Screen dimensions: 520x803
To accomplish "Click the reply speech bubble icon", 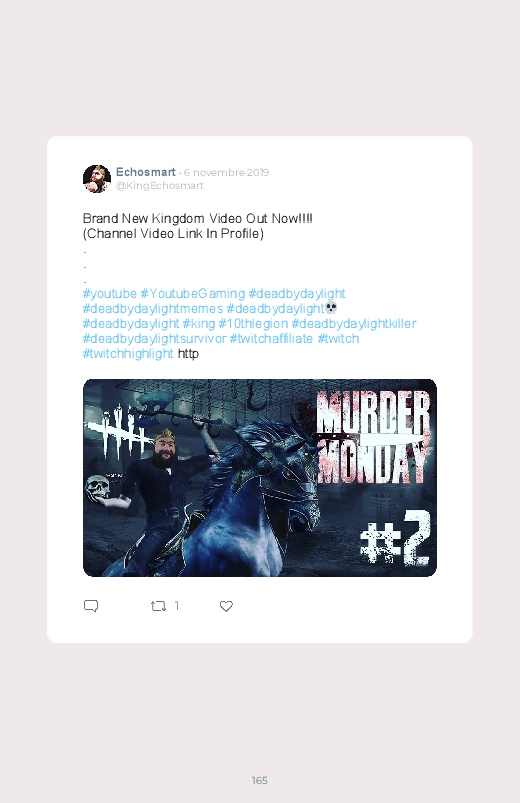I will pos(91,606).
